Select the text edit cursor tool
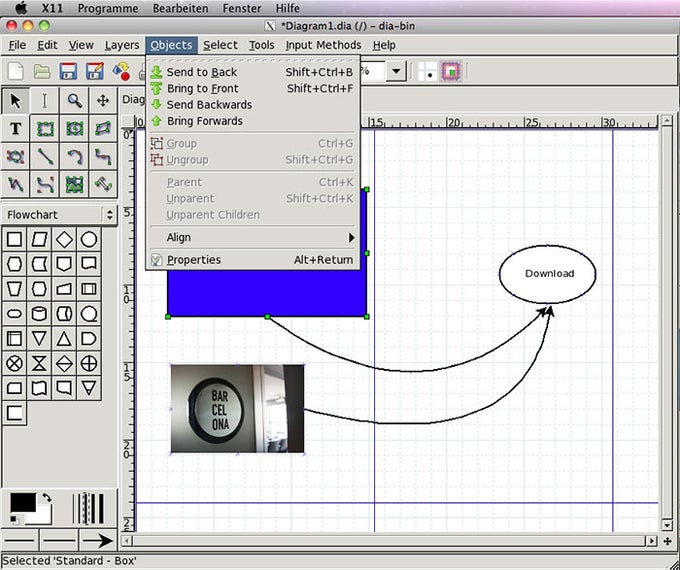 tap(44, 101)
